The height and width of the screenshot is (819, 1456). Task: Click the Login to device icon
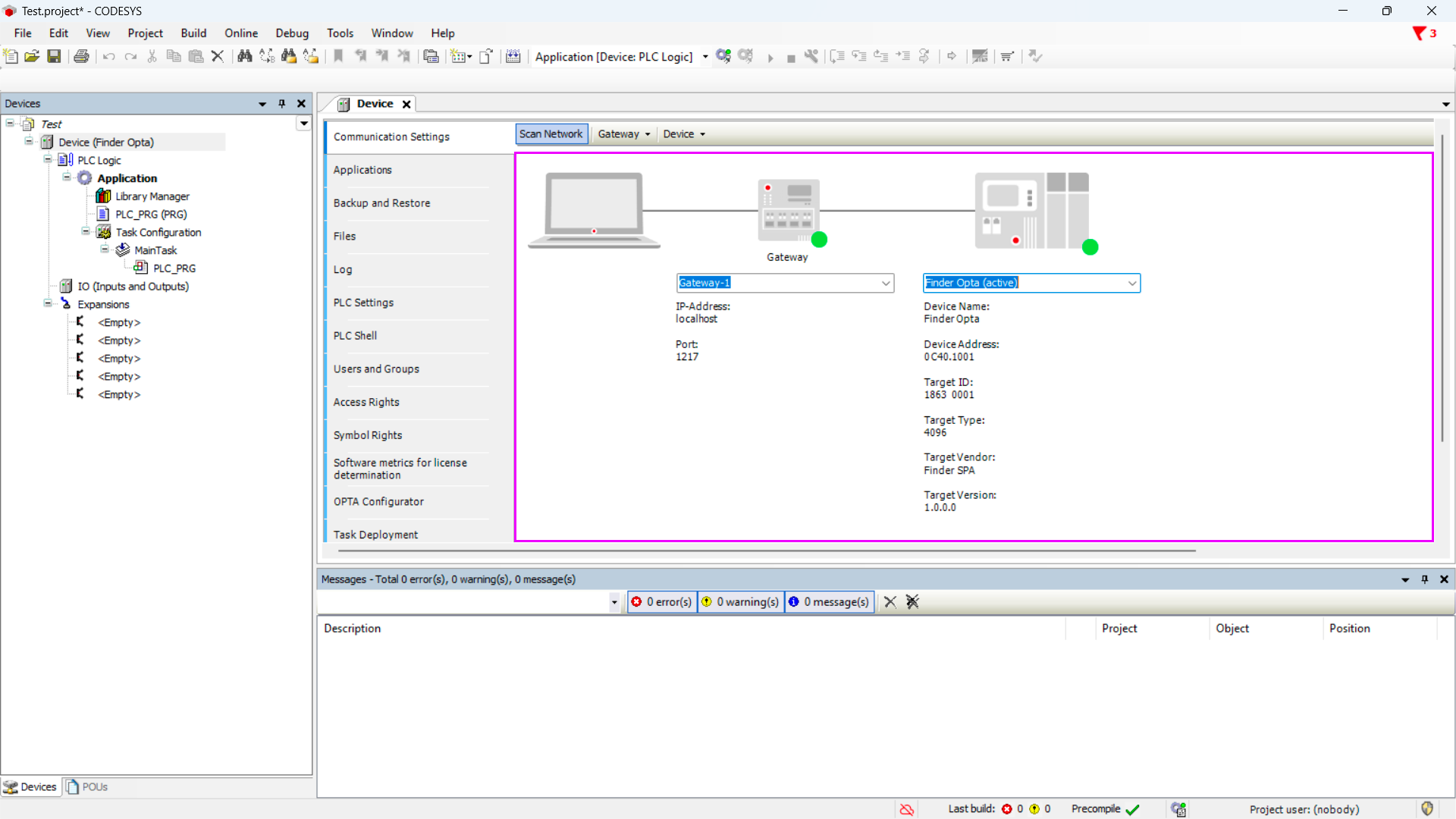723,56
